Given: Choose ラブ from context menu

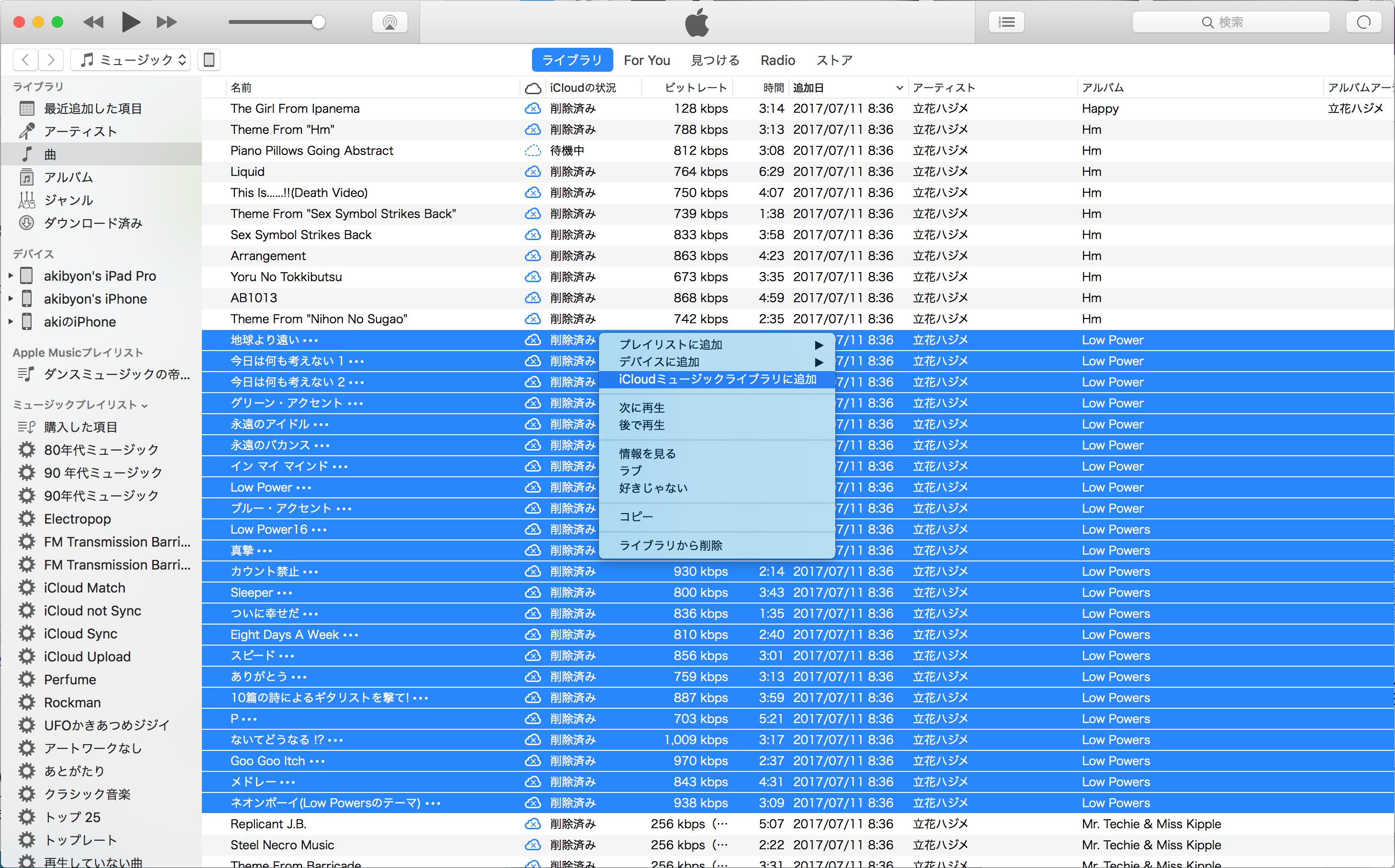Looking at the screenshot, I should pyautogui.click(x=717, y=471).
